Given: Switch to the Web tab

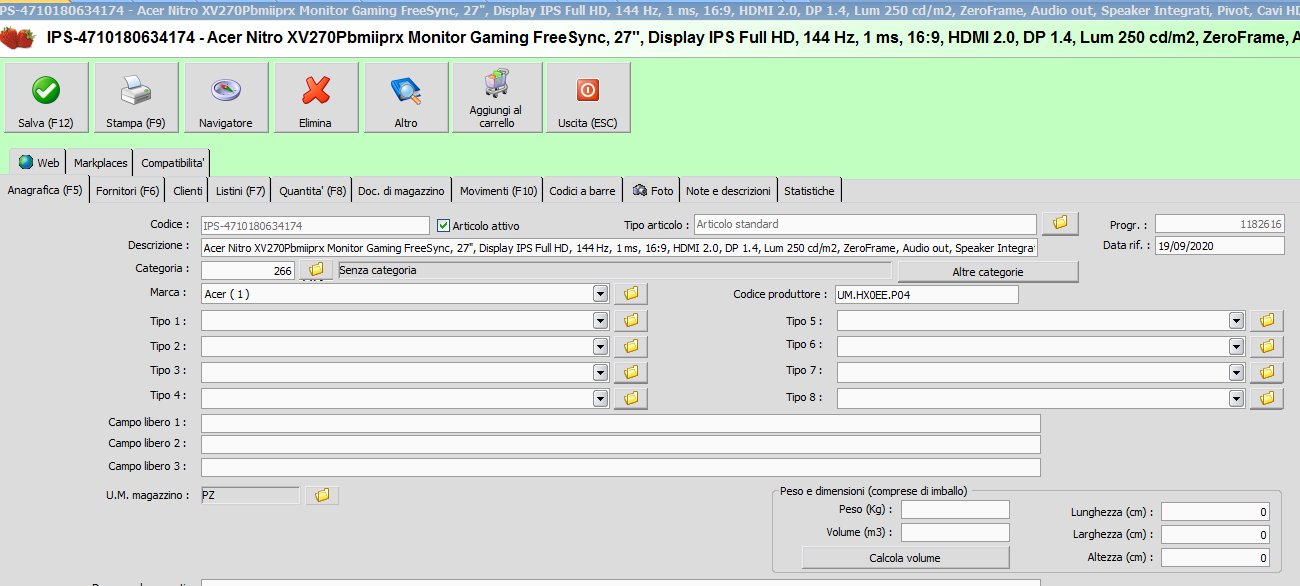Looking at the screenshot, I should (x=38, y=163).
